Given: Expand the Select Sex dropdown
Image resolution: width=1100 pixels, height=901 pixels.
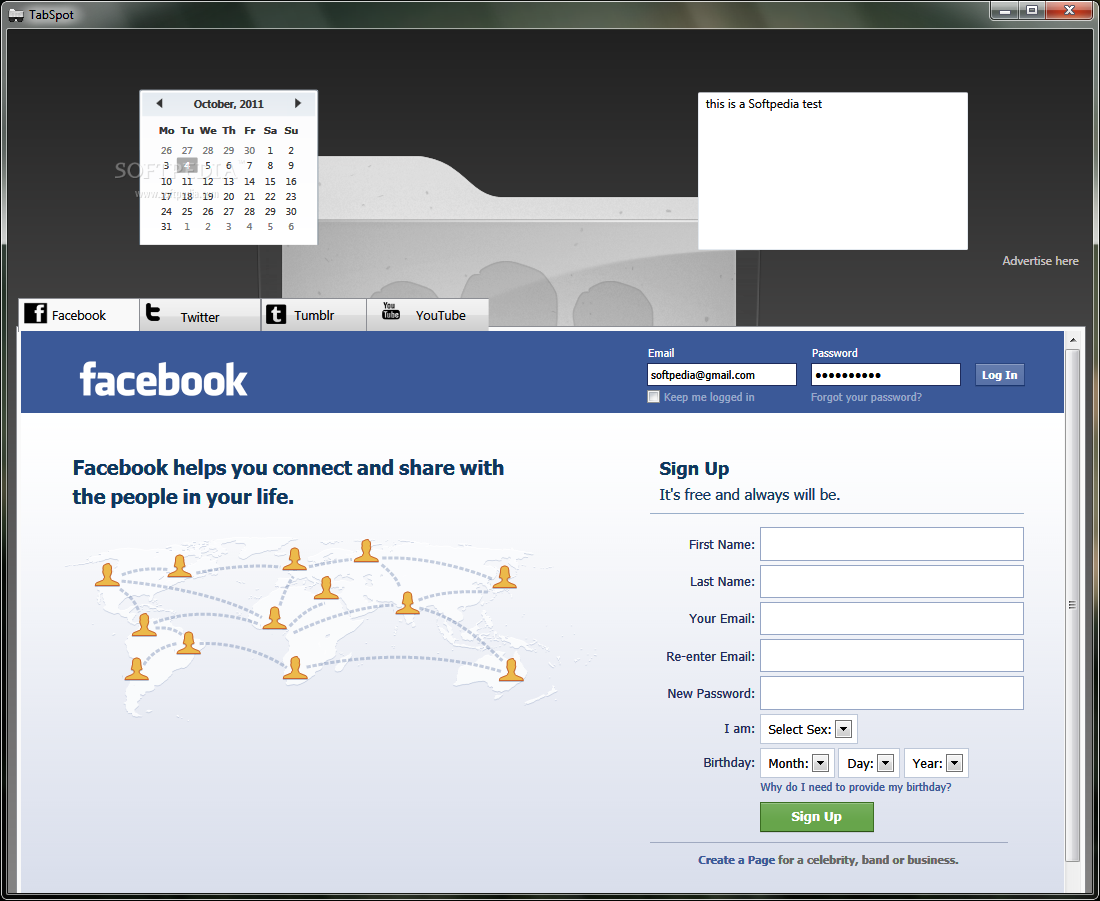Looking at the screenshot, I should [843, 729].
